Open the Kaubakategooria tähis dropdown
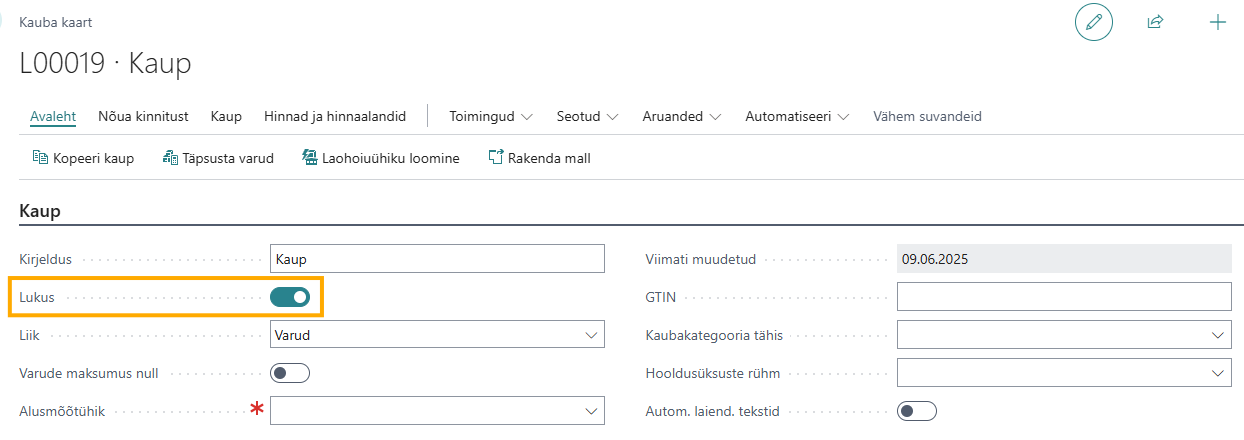This screenshot has height=440, width=1244. 1064,335
